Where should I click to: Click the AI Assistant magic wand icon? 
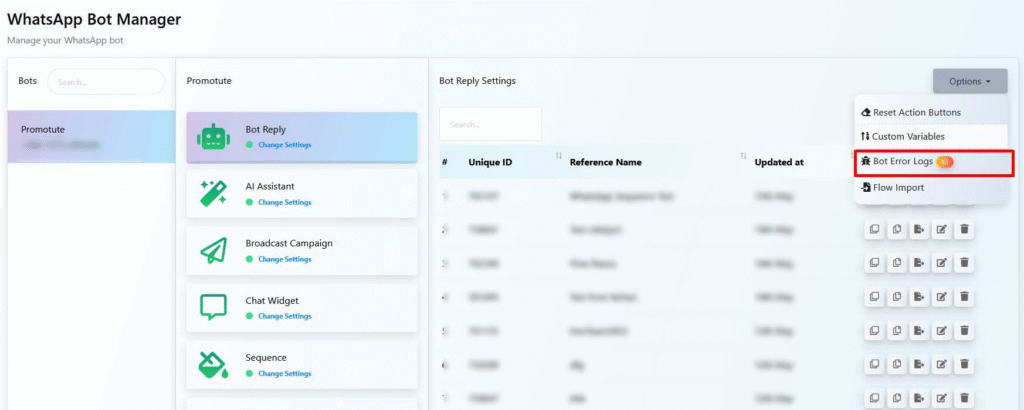tap(213, 194)
